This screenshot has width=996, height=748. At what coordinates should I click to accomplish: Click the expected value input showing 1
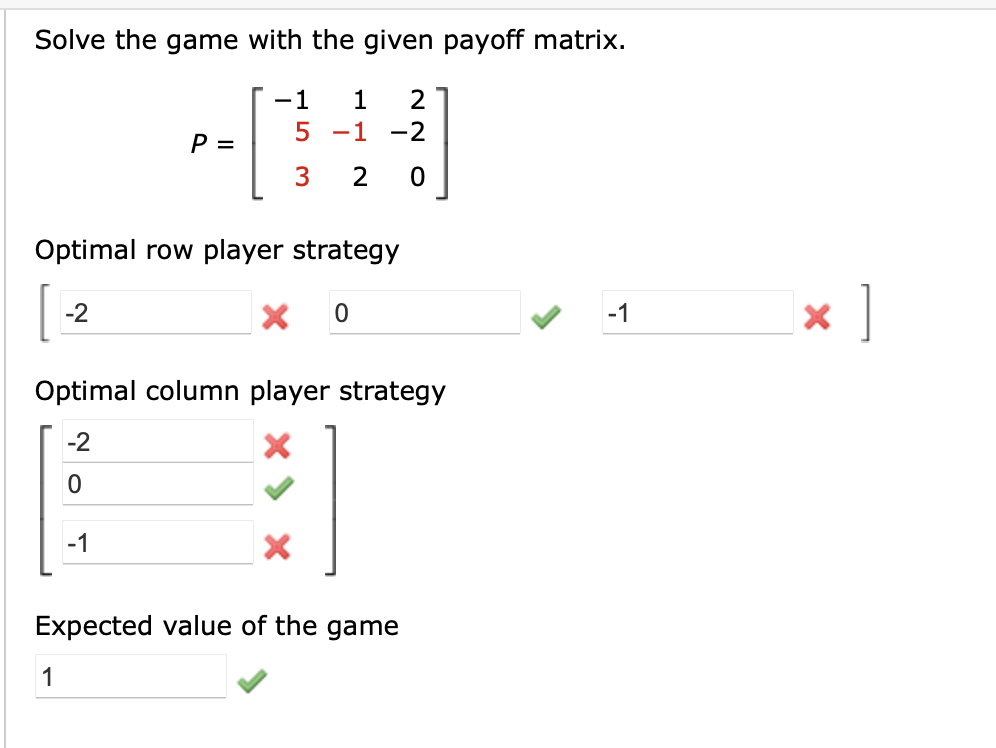click(130, 676)
